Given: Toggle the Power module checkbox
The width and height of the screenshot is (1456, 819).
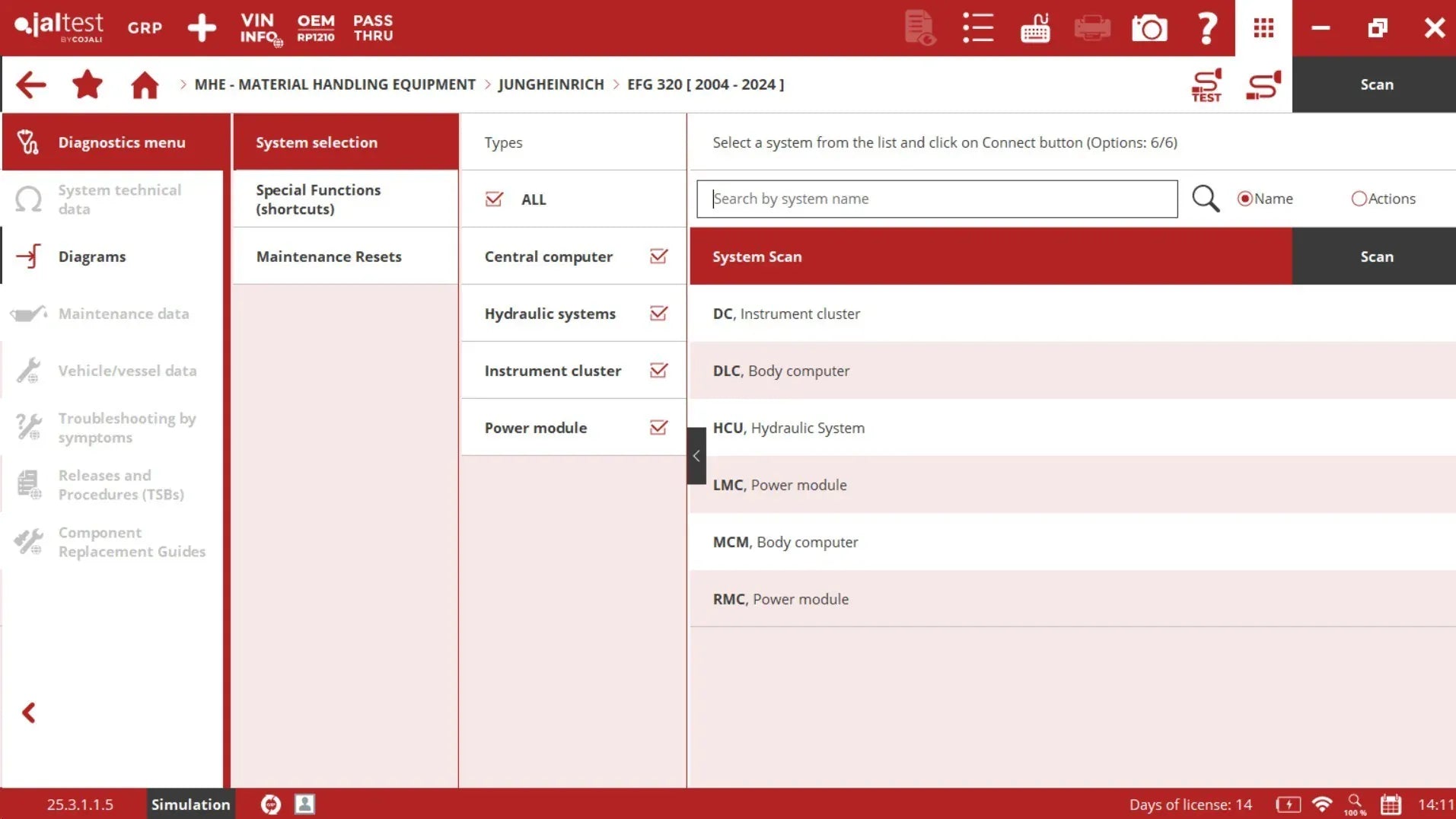Looking at the screenshot, I should coord(658,428).
